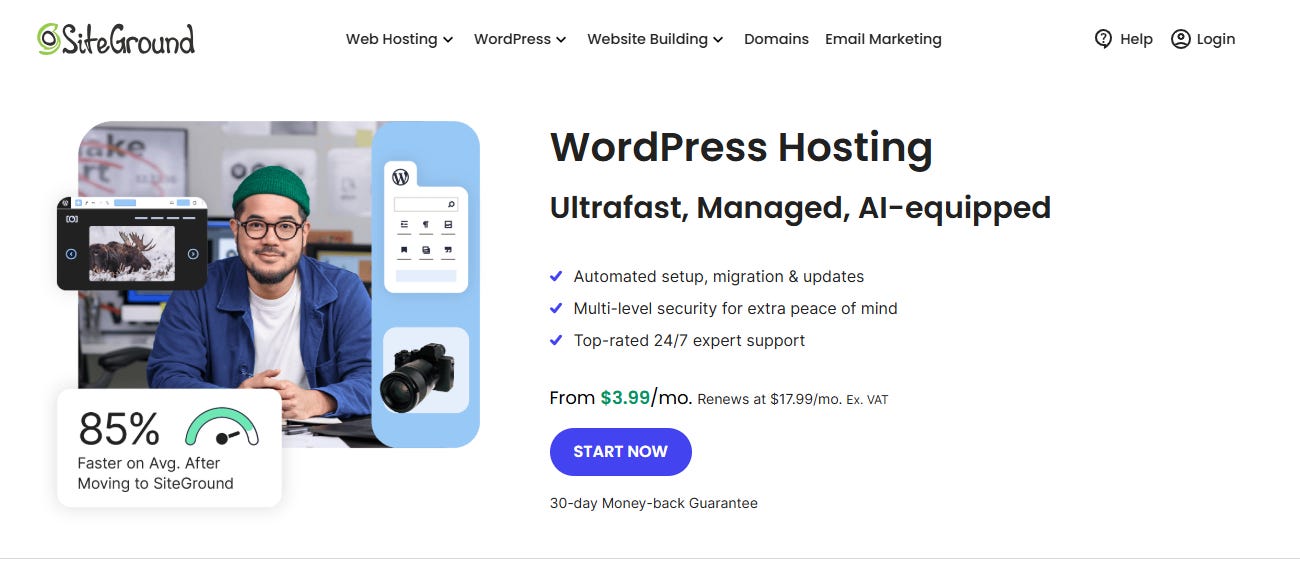The image size is (1300, 563).
Task: Click checkmark beside Automated setup, migration & updates
Action: coord(556,276)
